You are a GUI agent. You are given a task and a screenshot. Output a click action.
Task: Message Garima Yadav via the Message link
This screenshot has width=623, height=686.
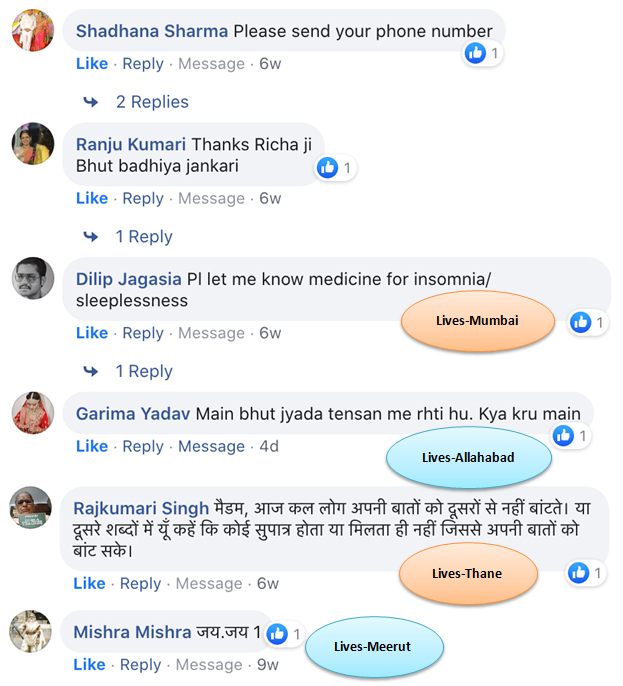pyautogui.click(x=211, y=446)
